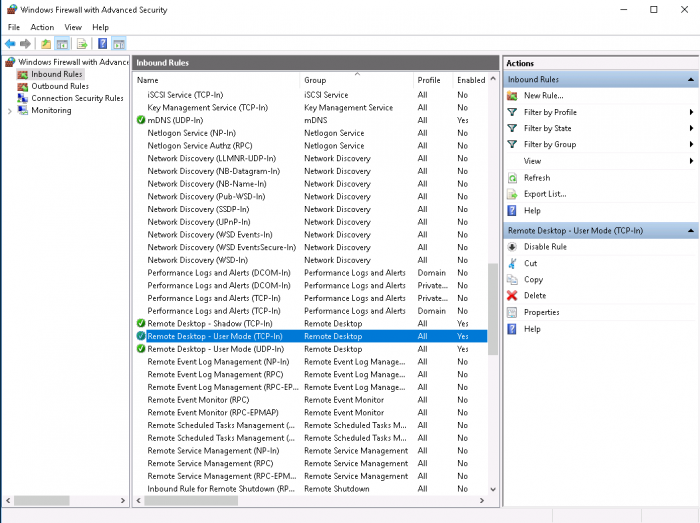The height and width of the screenshot is (523, 700).
Task: Click the Filter by Profile funnel icon
Action: point(512,112)
